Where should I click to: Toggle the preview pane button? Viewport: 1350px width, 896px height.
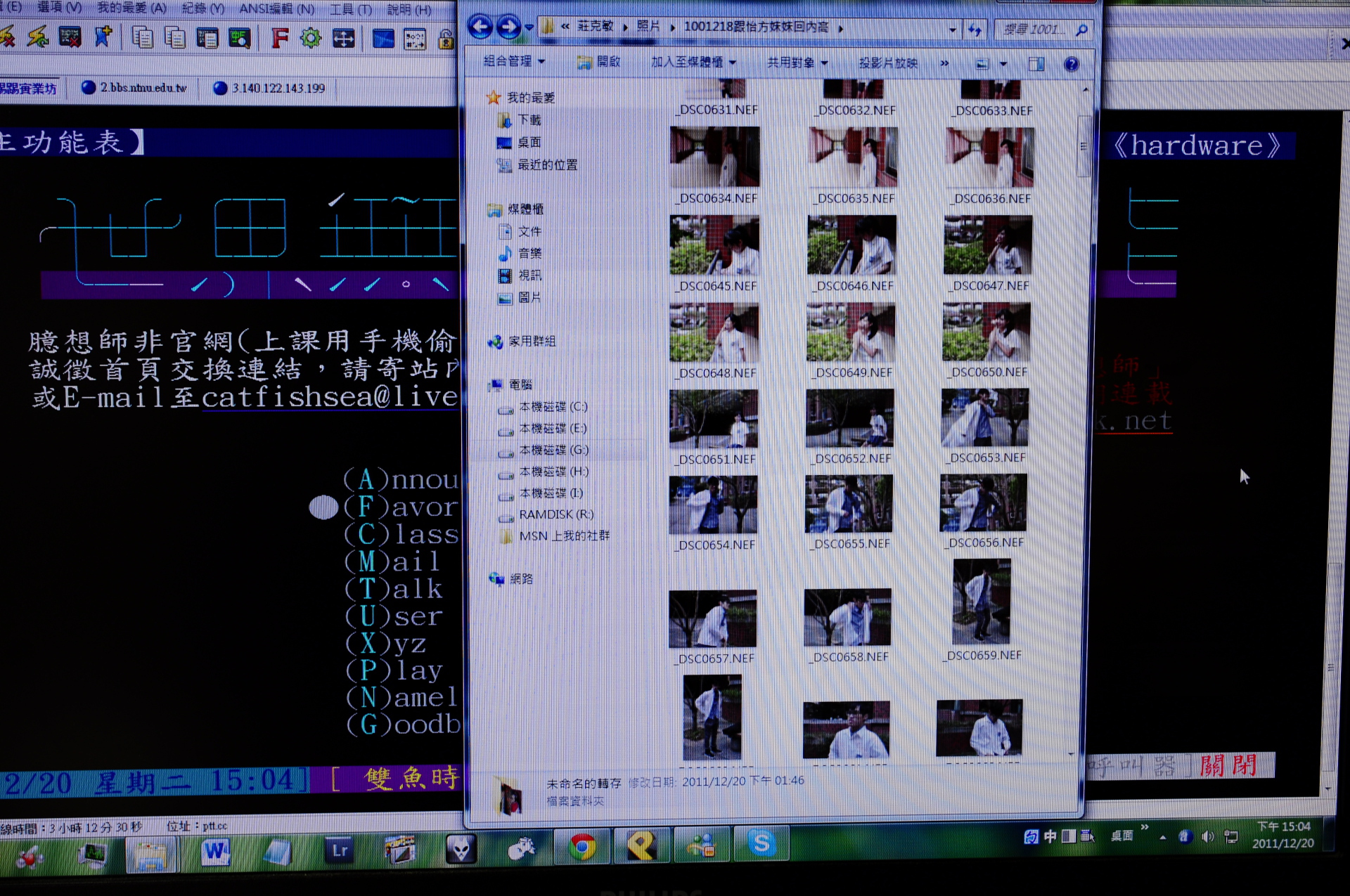coord(1036,64)
